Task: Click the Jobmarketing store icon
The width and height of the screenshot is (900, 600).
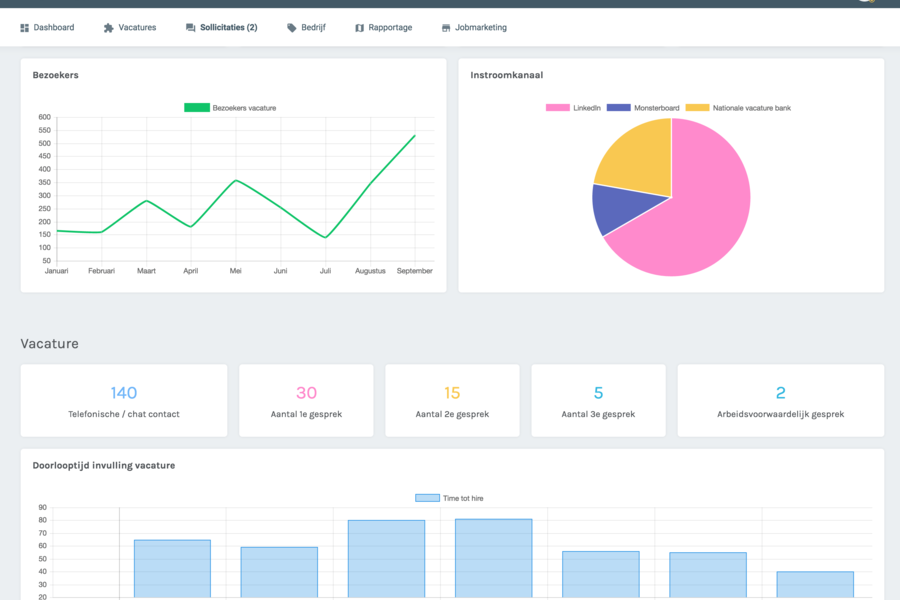Action: pyautogui.click(x=446, y=28)
